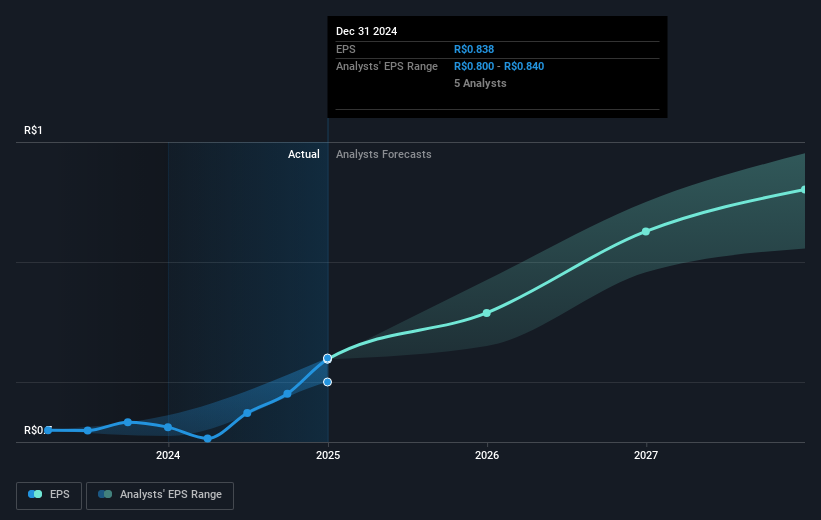
Task: Click the 'Analysts Forecasts' section label
Action: pos(384,154)
